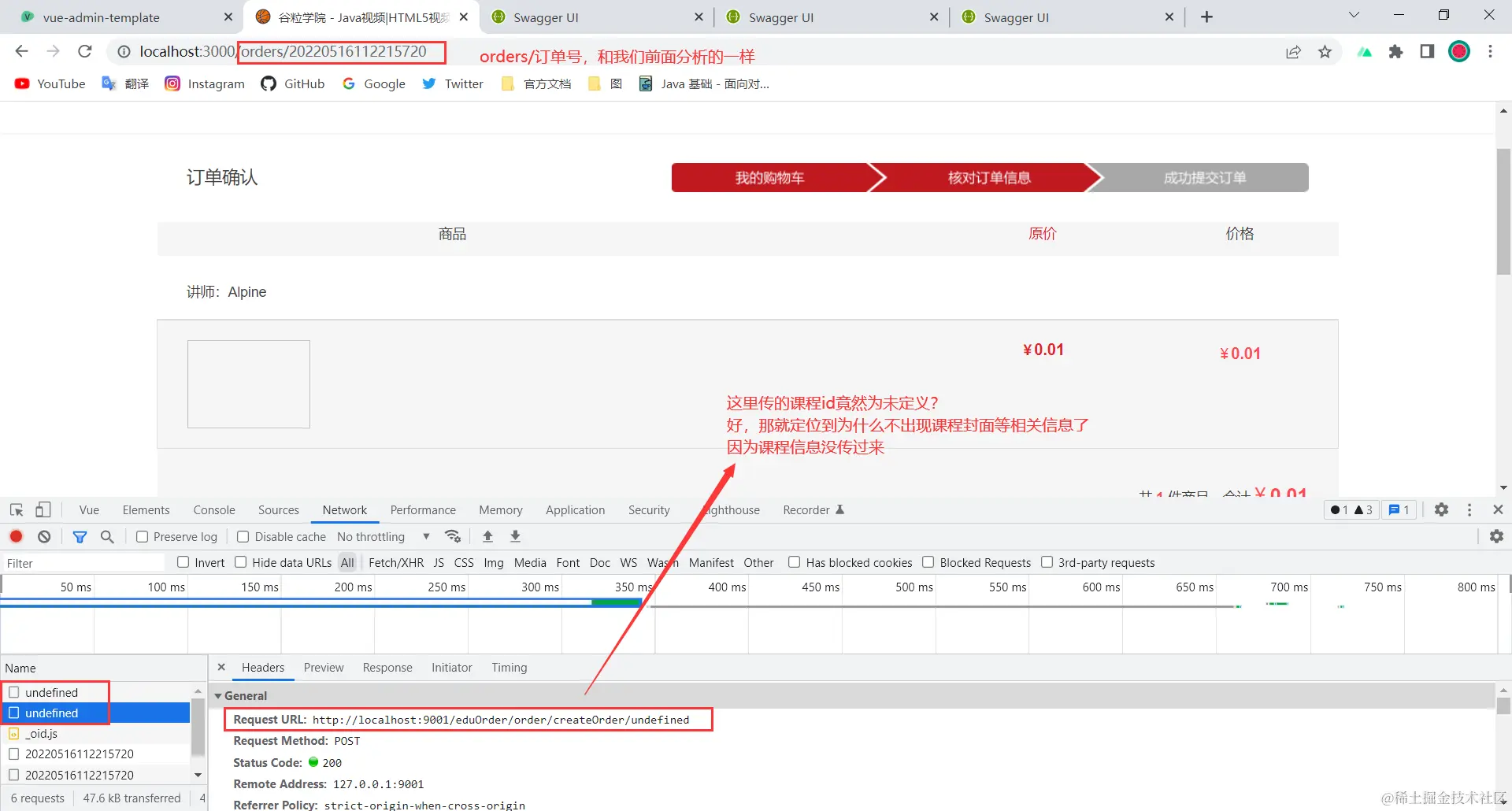Toggle the network filter funnel icon

pyautogui.click(x=80, y=536)
